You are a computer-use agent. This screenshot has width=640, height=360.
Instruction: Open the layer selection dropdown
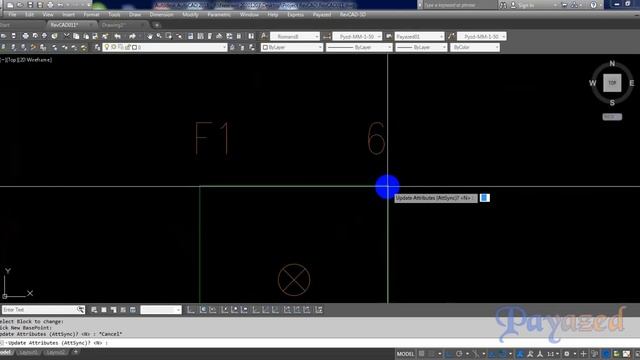[x=164, y=47]
